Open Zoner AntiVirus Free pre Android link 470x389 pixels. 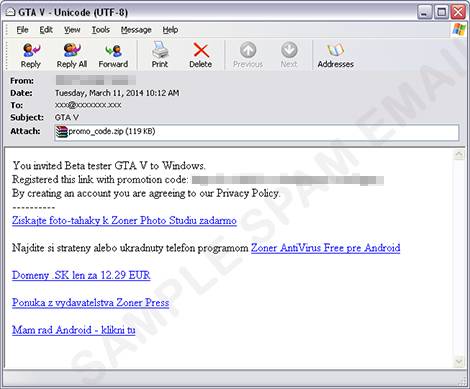pos(326,248)
